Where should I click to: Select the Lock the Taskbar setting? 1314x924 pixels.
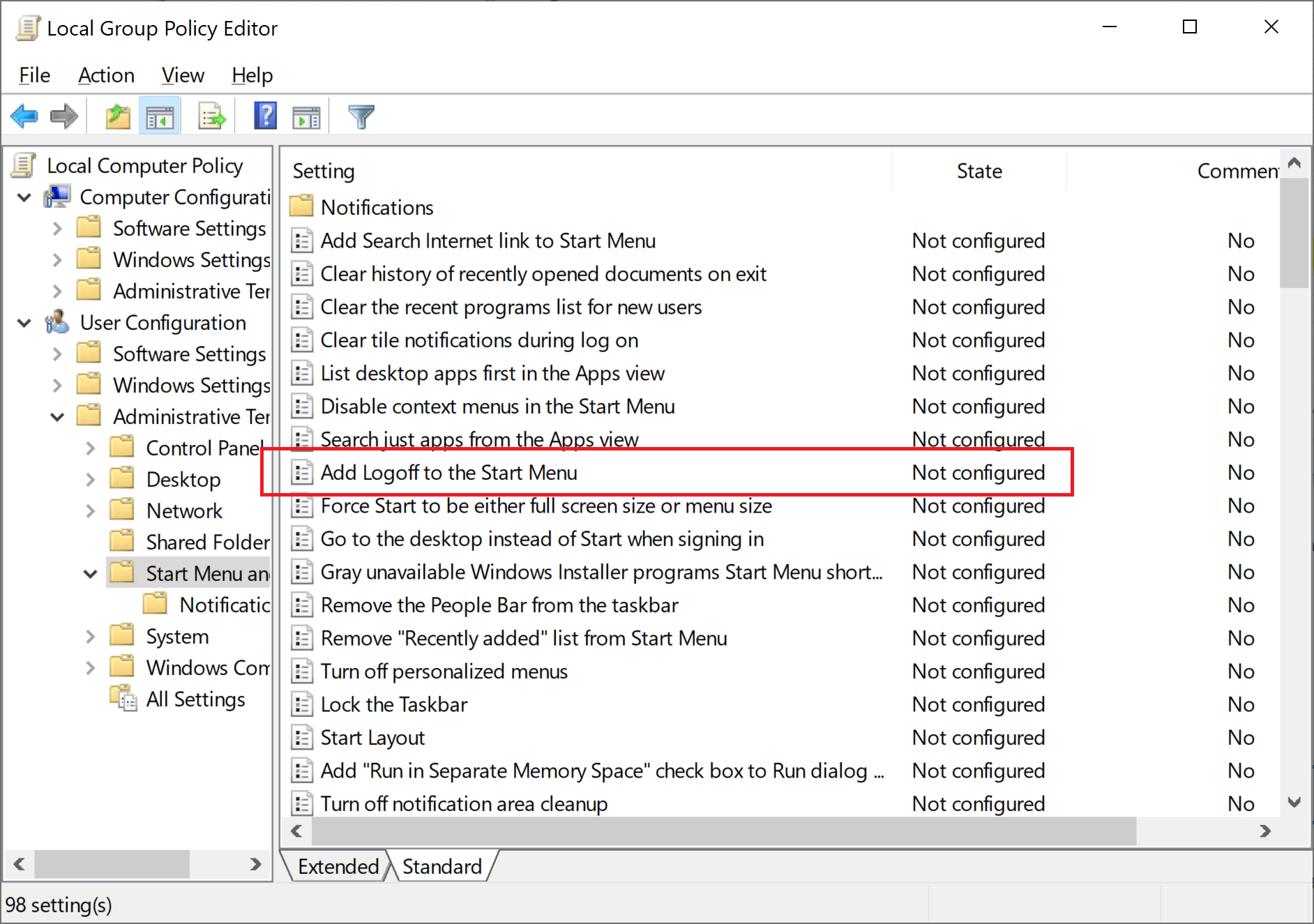click(x=394, y=704)
